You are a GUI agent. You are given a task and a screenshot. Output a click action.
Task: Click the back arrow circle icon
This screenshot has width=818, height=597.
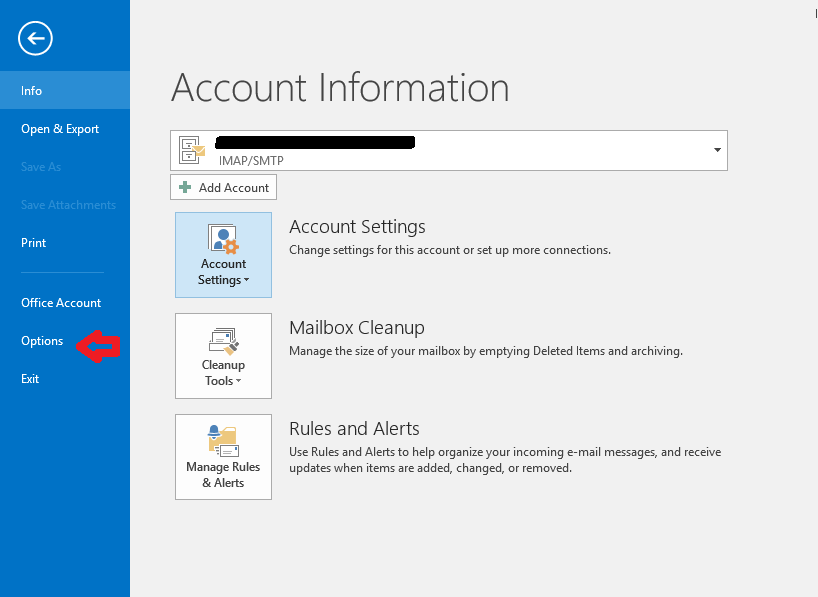(35, 38)
